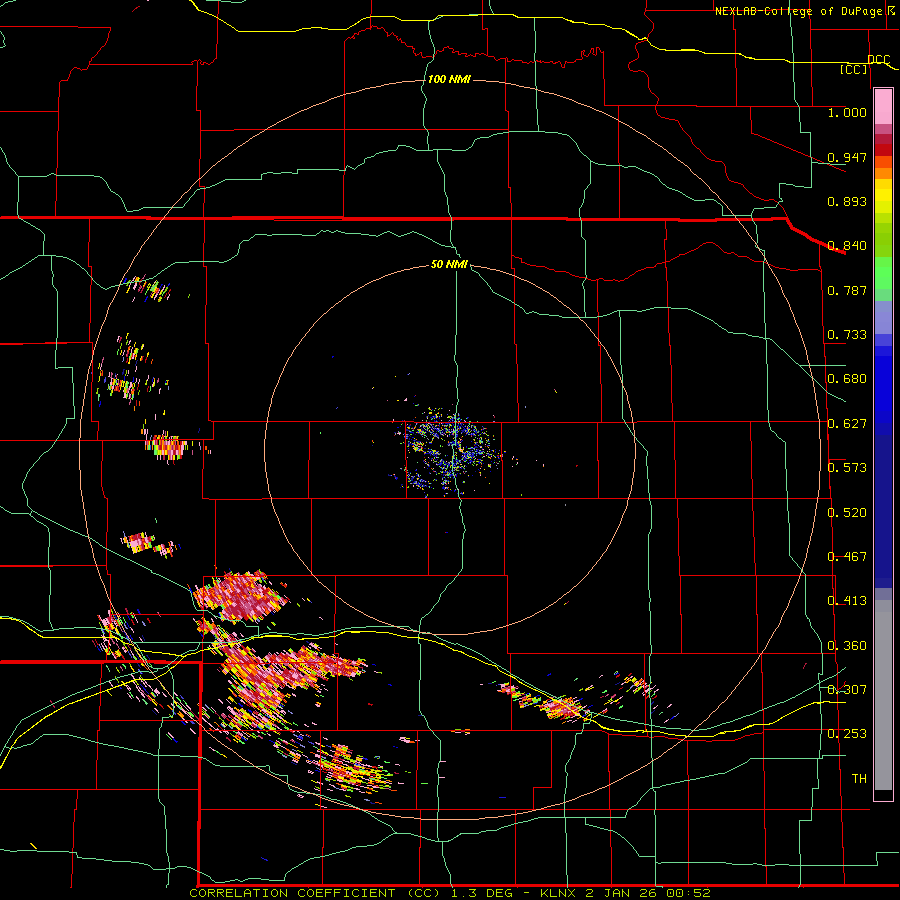
Task: Select the 0.627 scale value
Action: point(847,424)
